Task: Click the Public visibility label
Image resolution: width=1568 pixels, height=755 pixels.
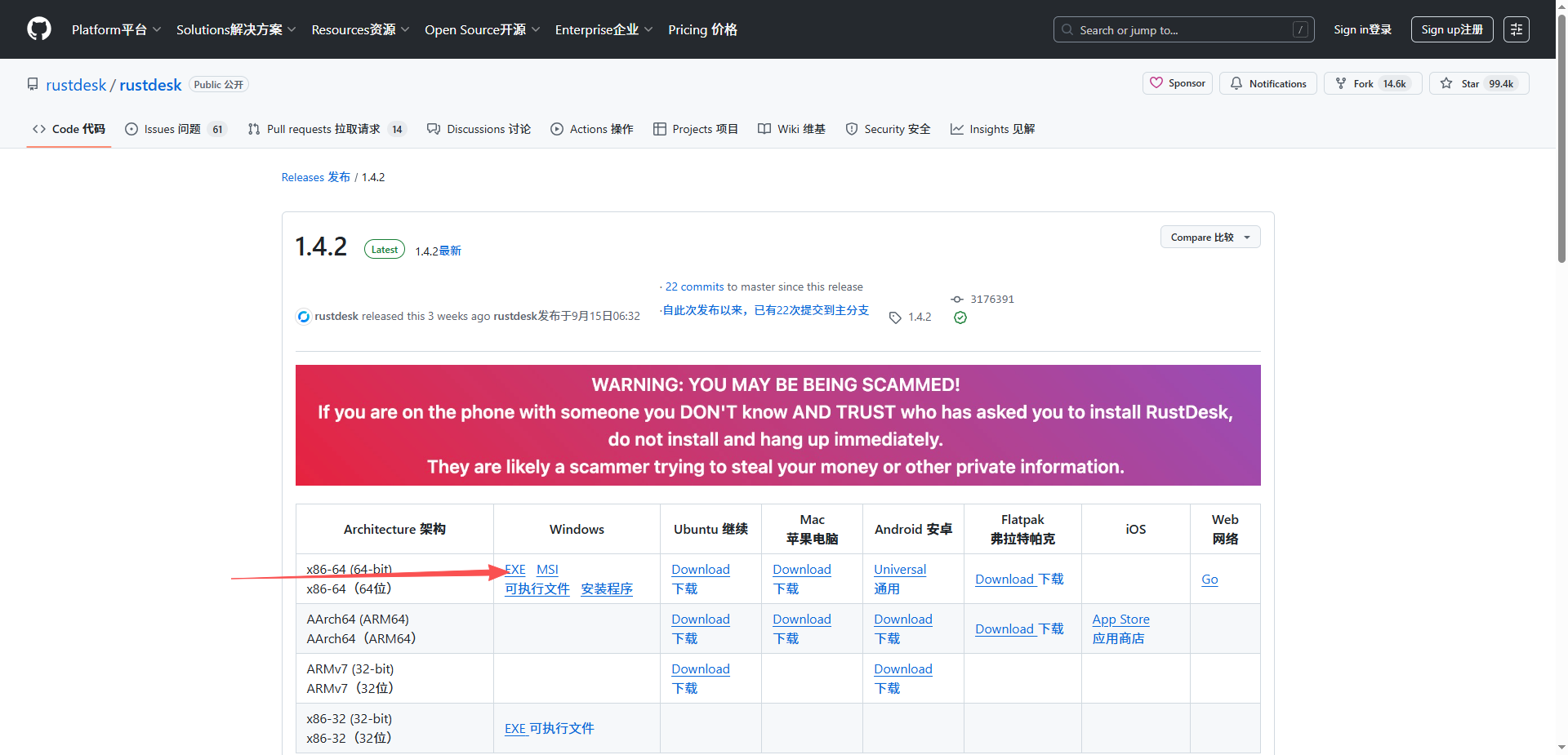Action: coord(218,85)
